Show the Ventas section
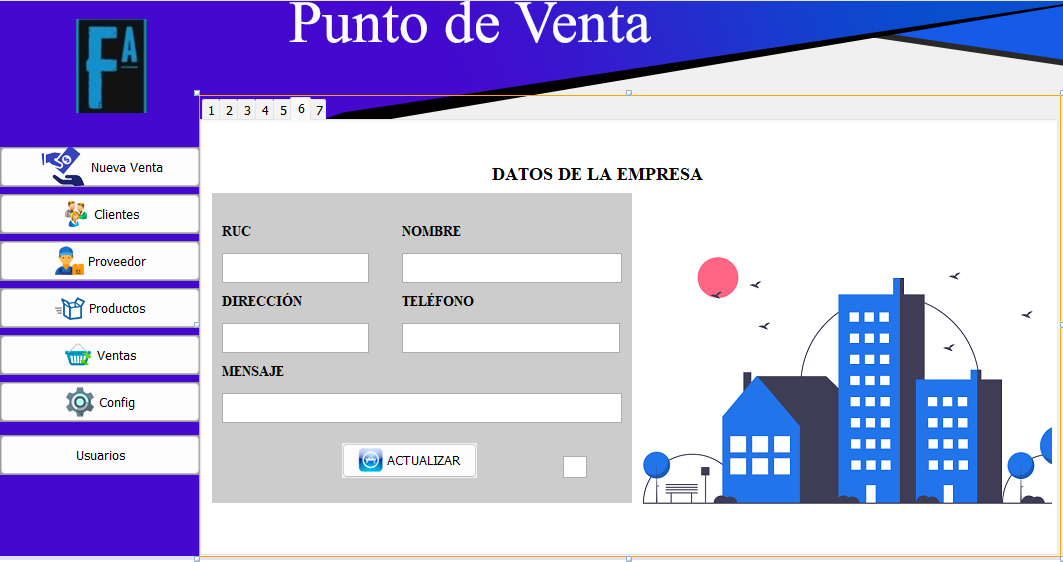 [100, 355]
